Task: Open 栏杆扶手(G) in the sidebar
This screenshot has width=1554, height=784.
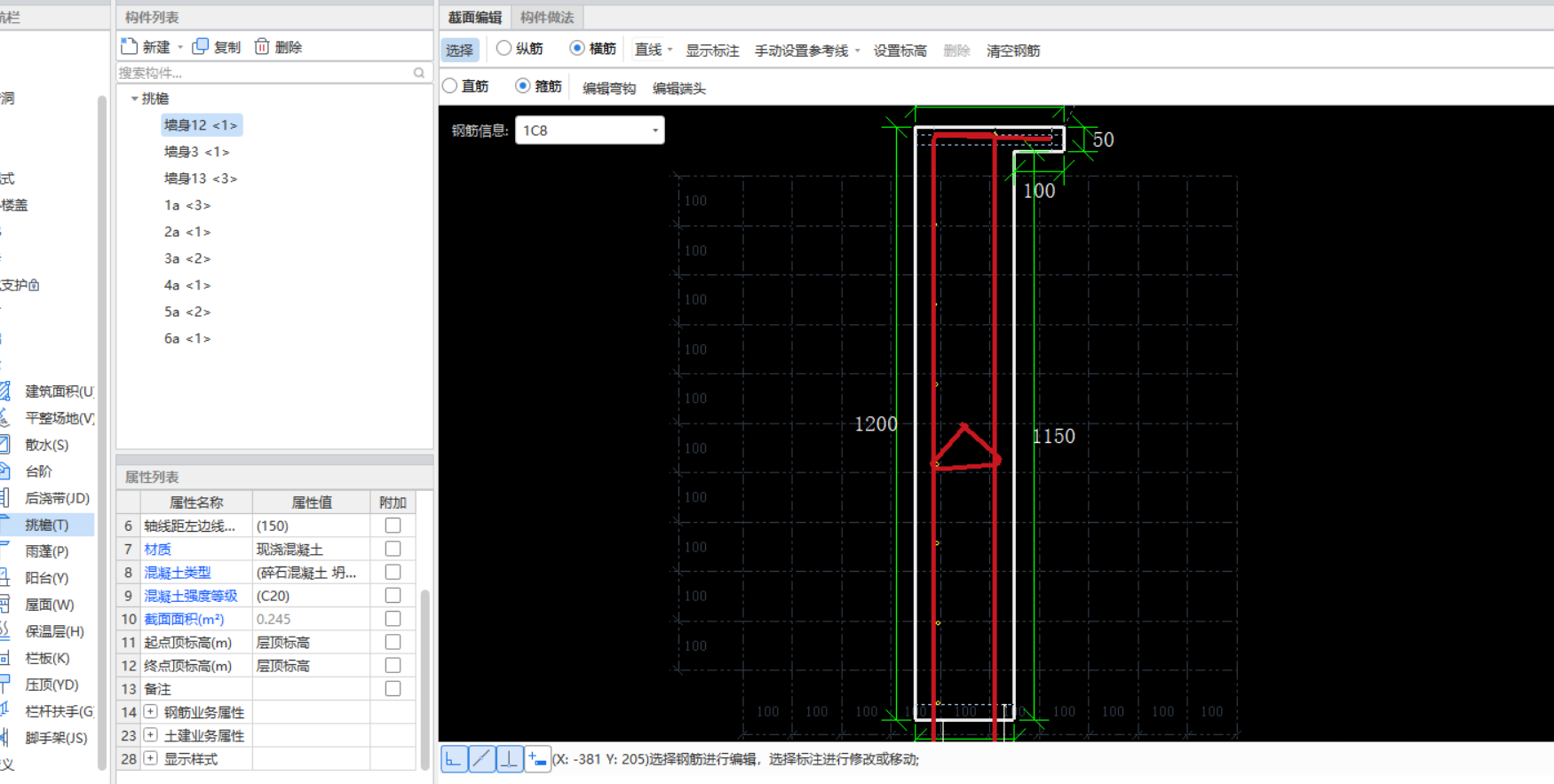Action: pos(59,711)
